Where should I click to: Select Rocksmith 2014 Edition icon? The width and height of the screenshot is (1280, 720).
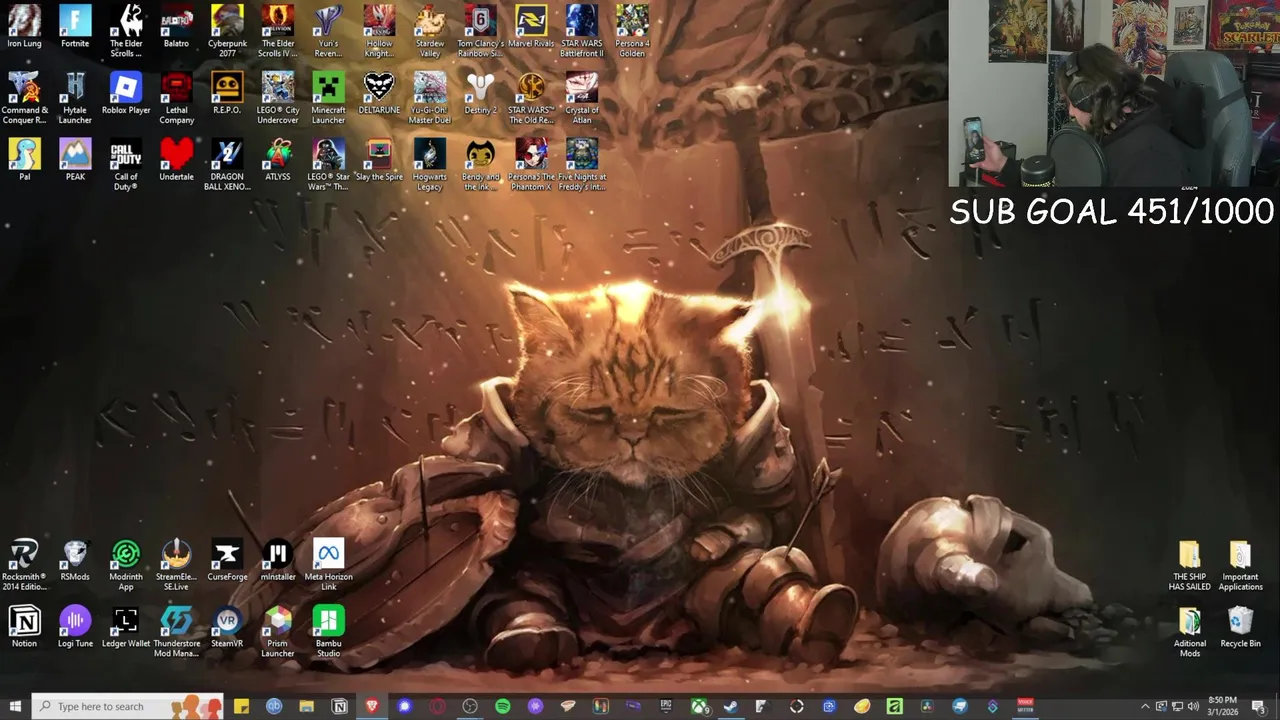[24, 565]
